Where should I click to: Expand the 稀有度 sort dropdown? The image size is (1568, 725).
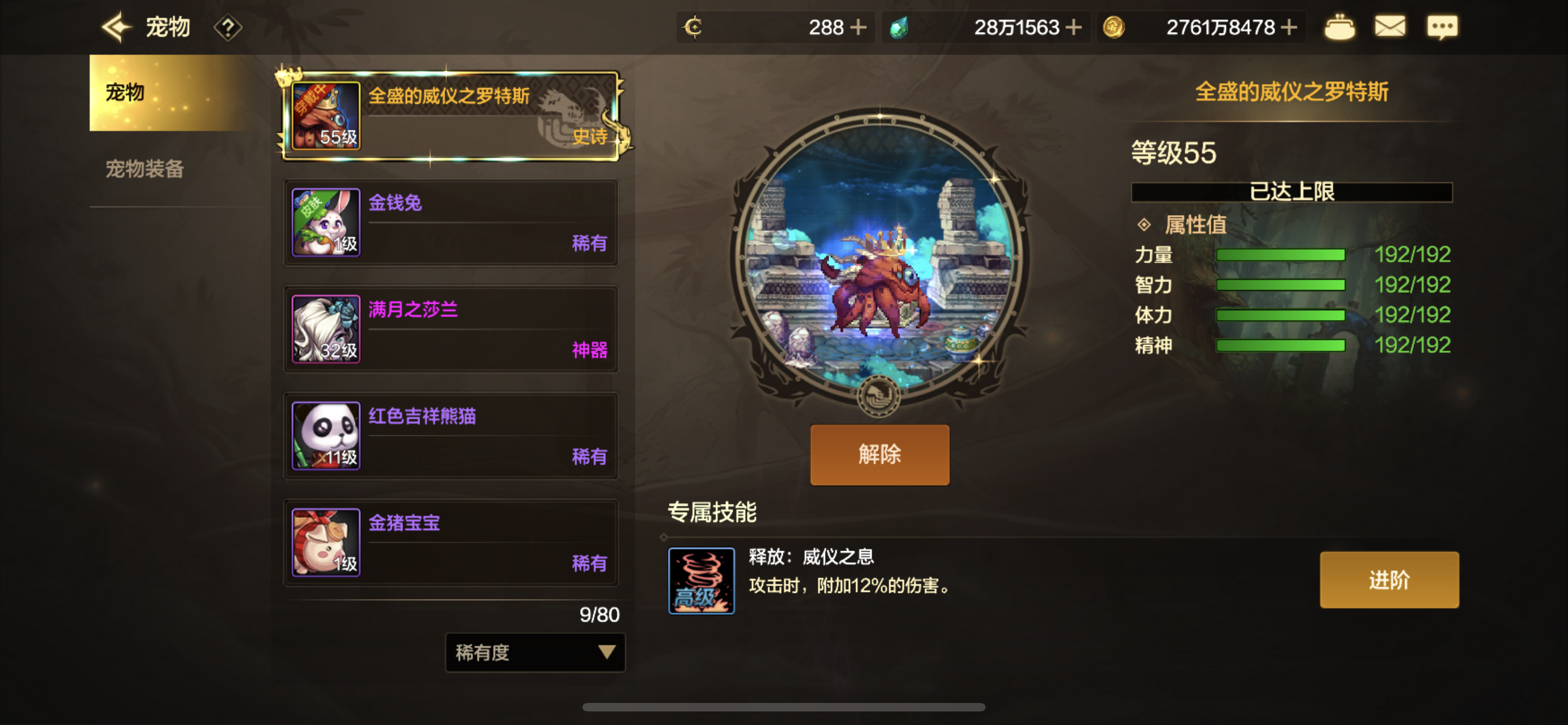click(x=535, y=653)
